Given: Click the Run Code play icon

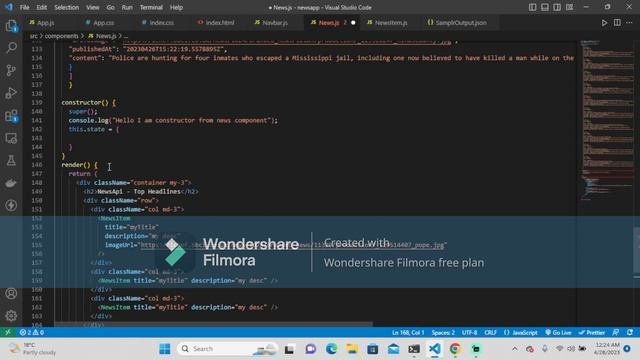Looking at the screenshot, I should [x=604, y=23].
